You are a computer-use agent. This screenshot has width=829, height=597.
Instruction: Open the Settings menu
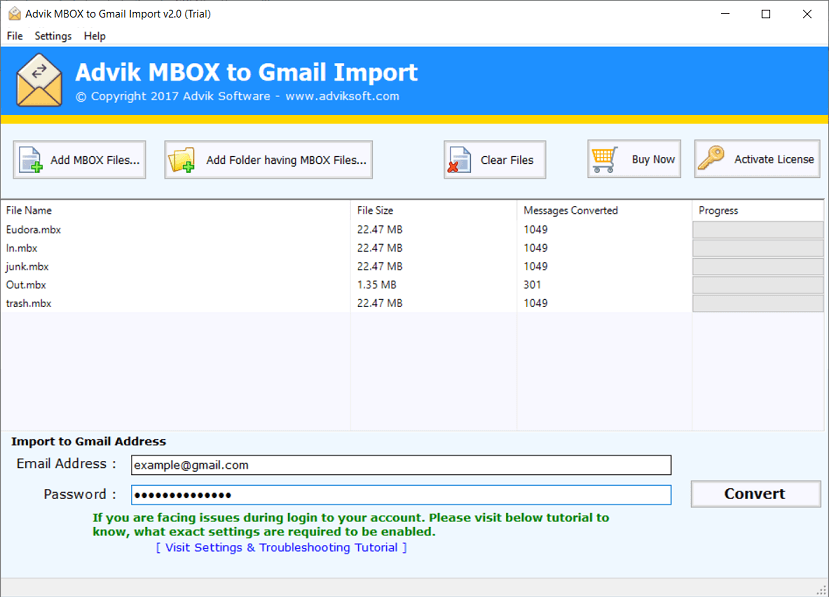coord(53,36)
